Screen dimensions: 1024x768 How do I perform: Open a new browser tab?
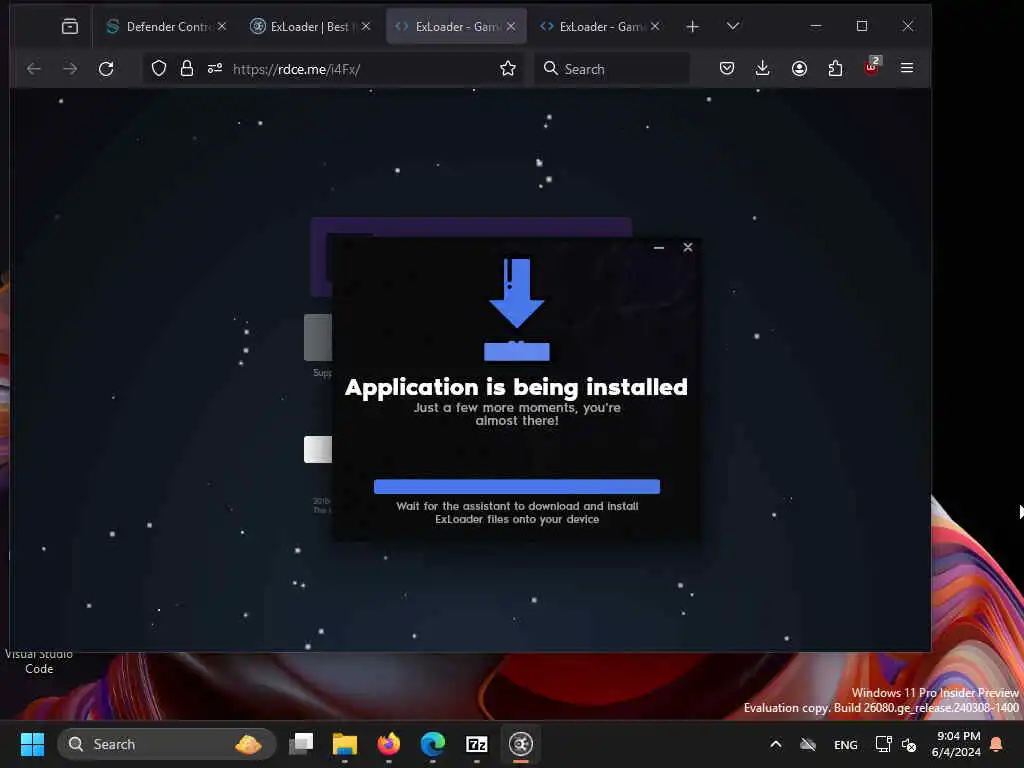tap(693, 26)
